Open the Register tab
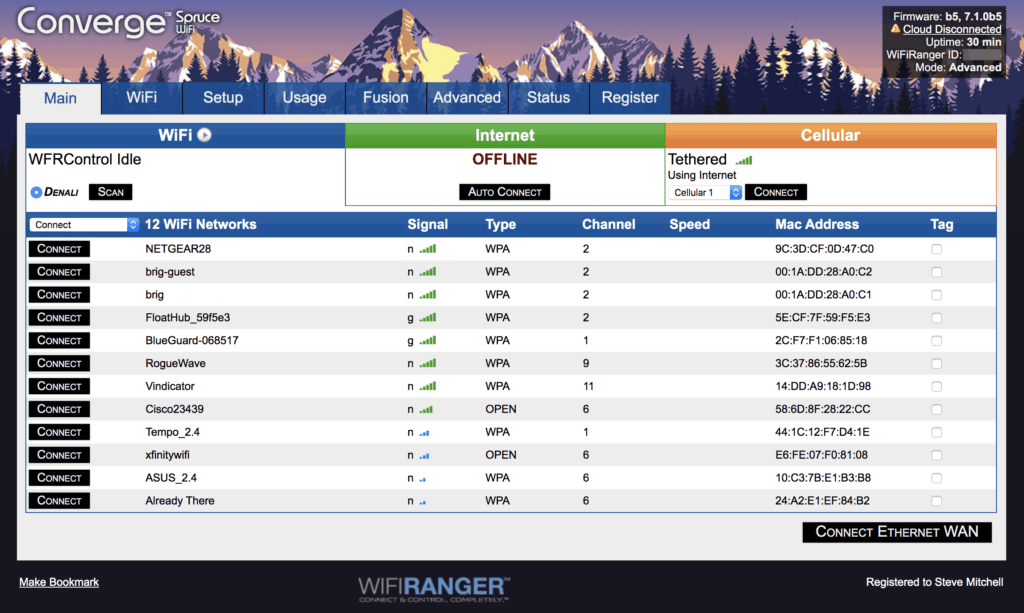Viewport: 1024px width, 613px height. point(630,98)
